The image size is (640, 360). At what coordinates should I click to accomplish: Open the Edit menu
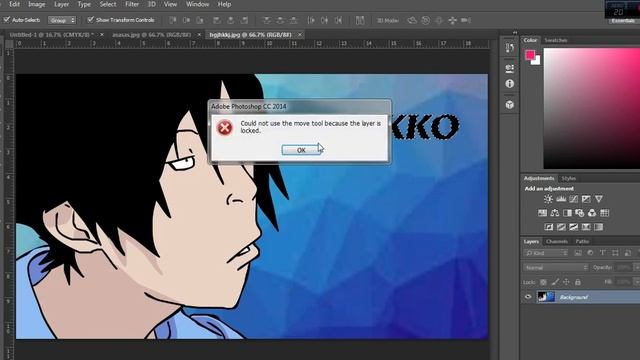click(14, 4)
